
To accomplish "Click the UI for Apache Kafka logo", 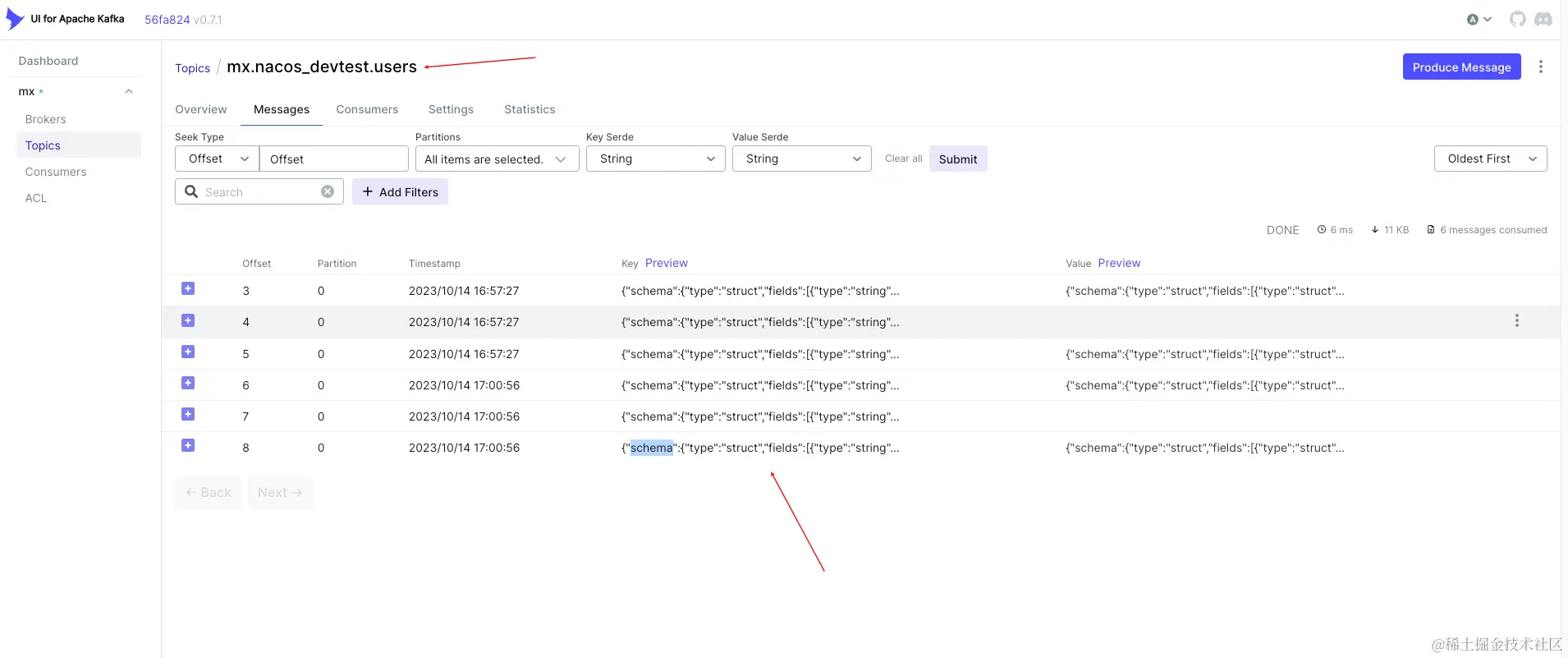I will (x=15, y=19).
